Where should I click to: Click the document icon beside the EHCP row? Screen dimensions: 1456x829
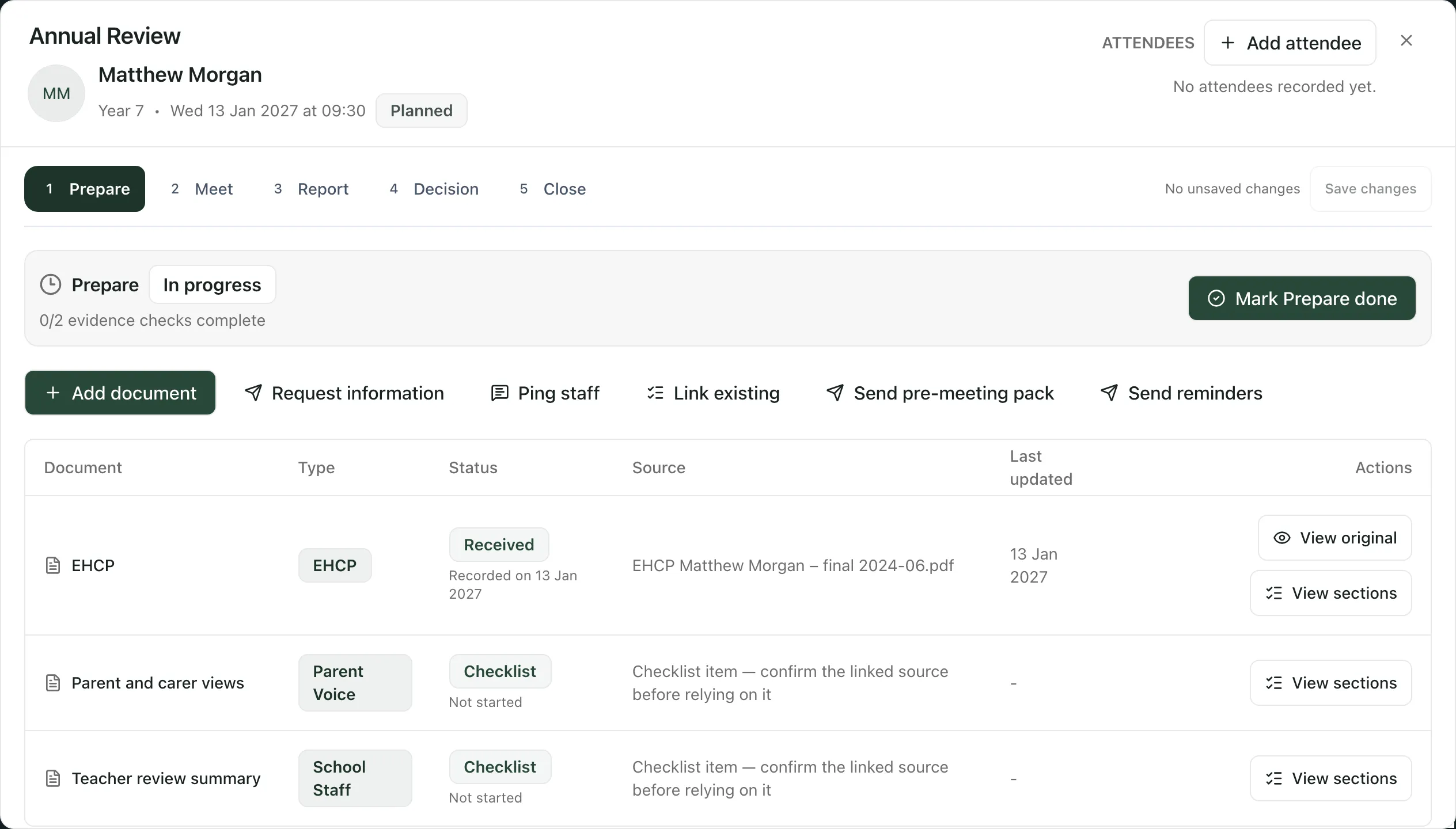click(x=53, y=565)
